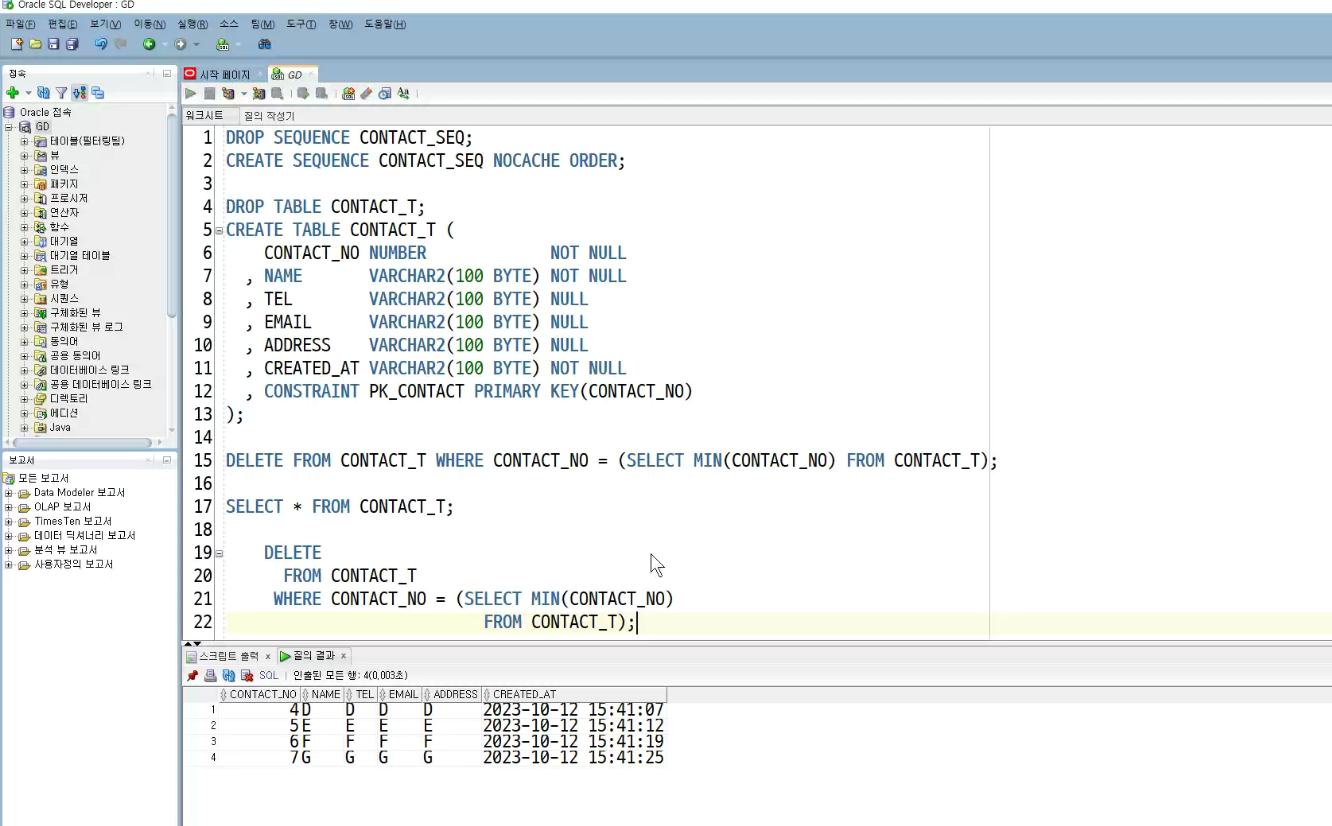Collapse code block at line 19

[220, 553]
